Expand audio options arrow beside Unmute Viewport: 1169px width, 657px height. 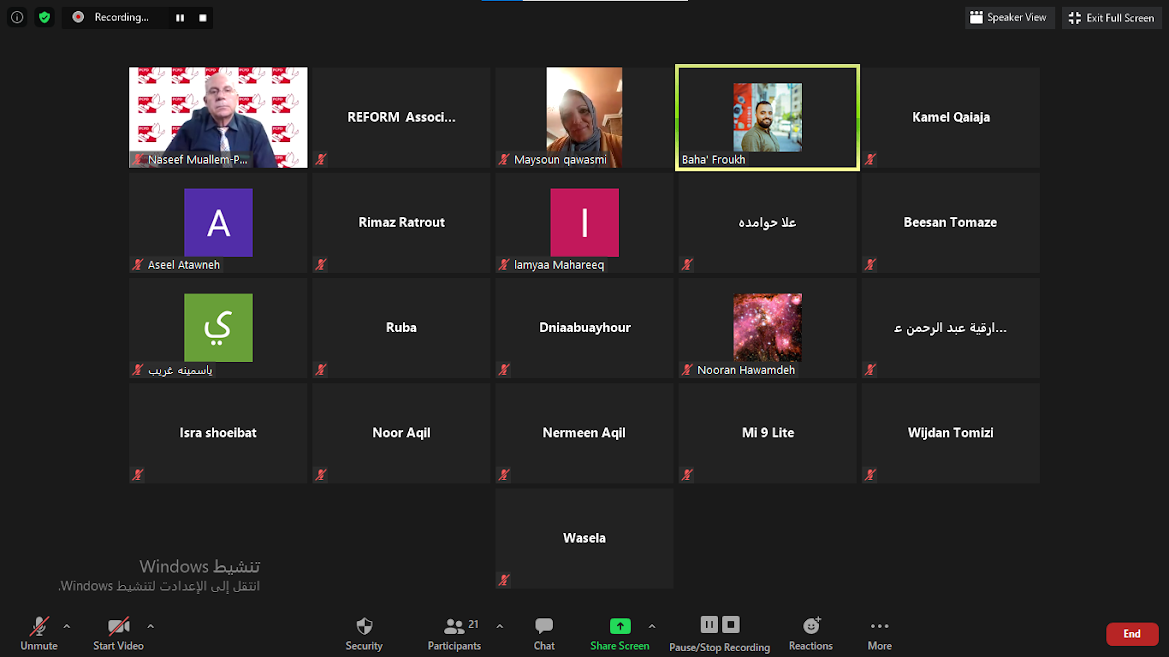coord(67,627)
